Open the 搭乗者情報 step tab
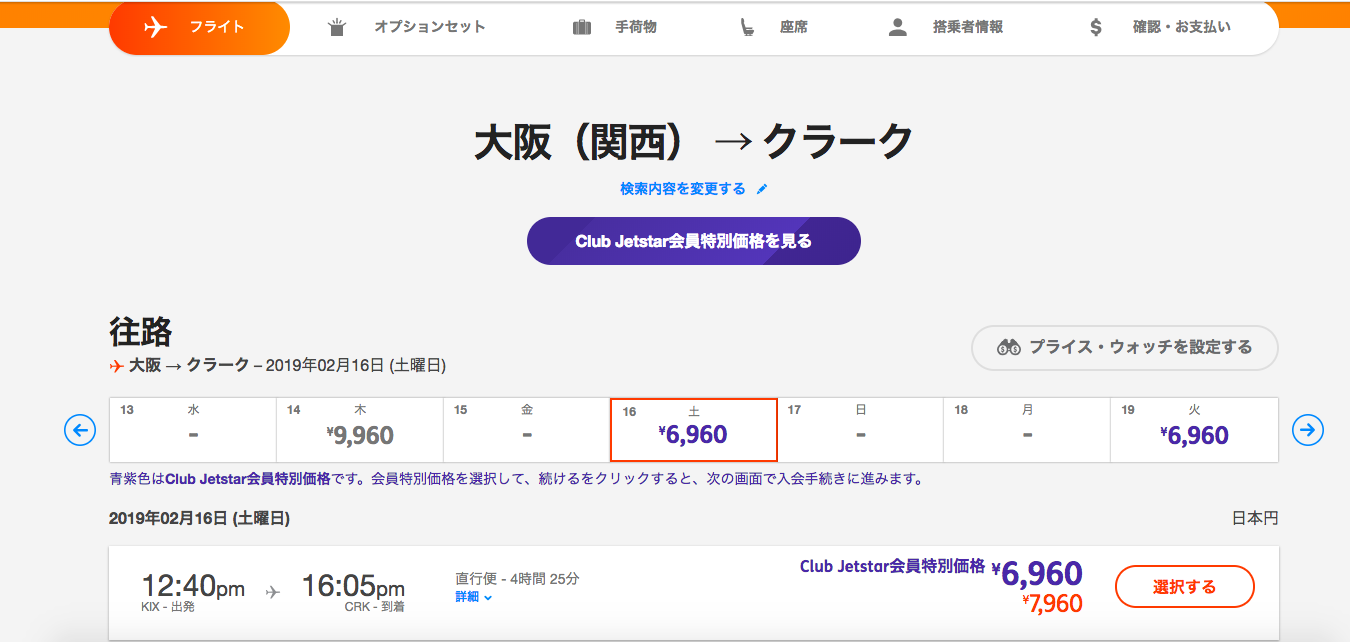 945,27
